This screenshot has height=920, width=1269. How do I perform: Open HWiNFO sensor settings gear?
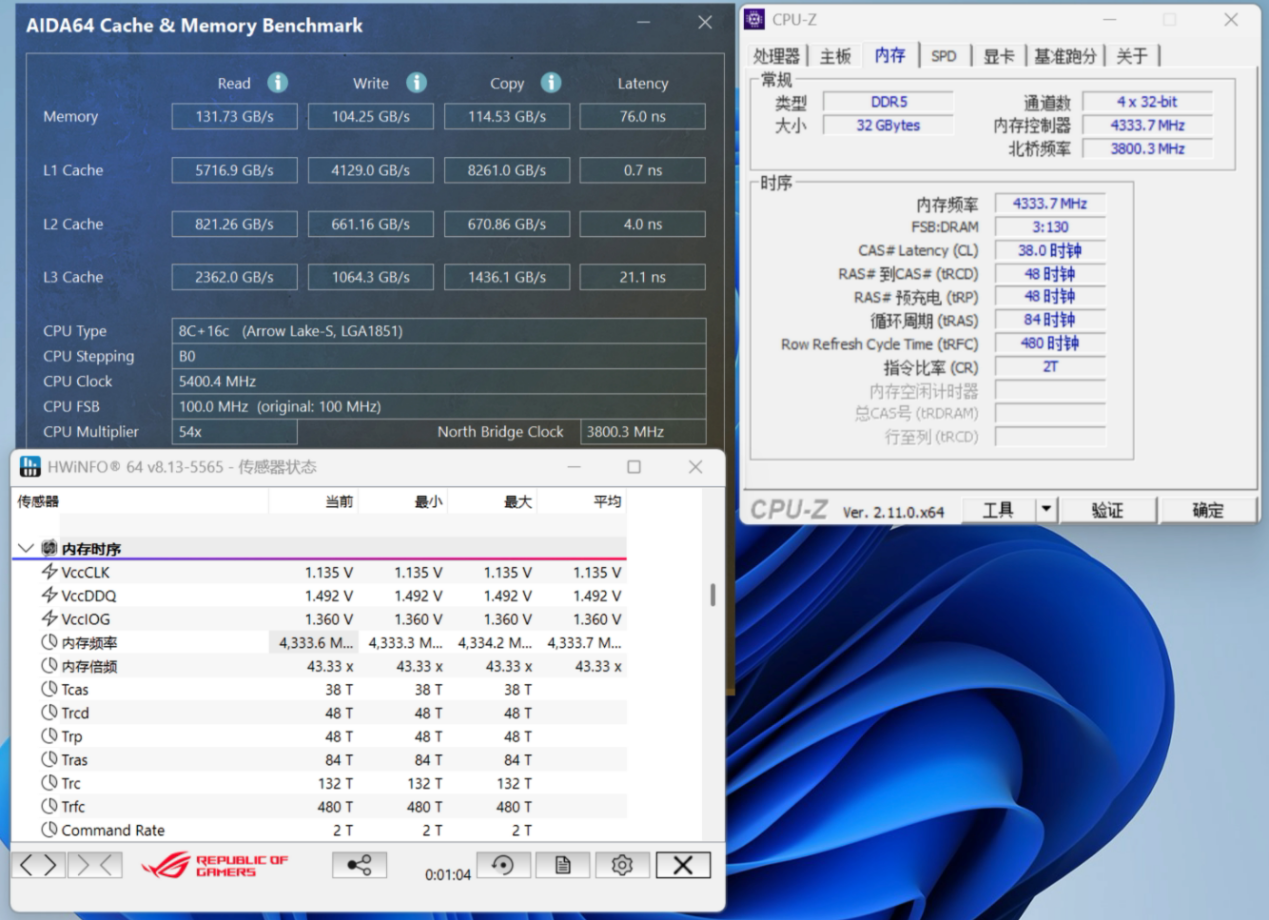[622, 864]
